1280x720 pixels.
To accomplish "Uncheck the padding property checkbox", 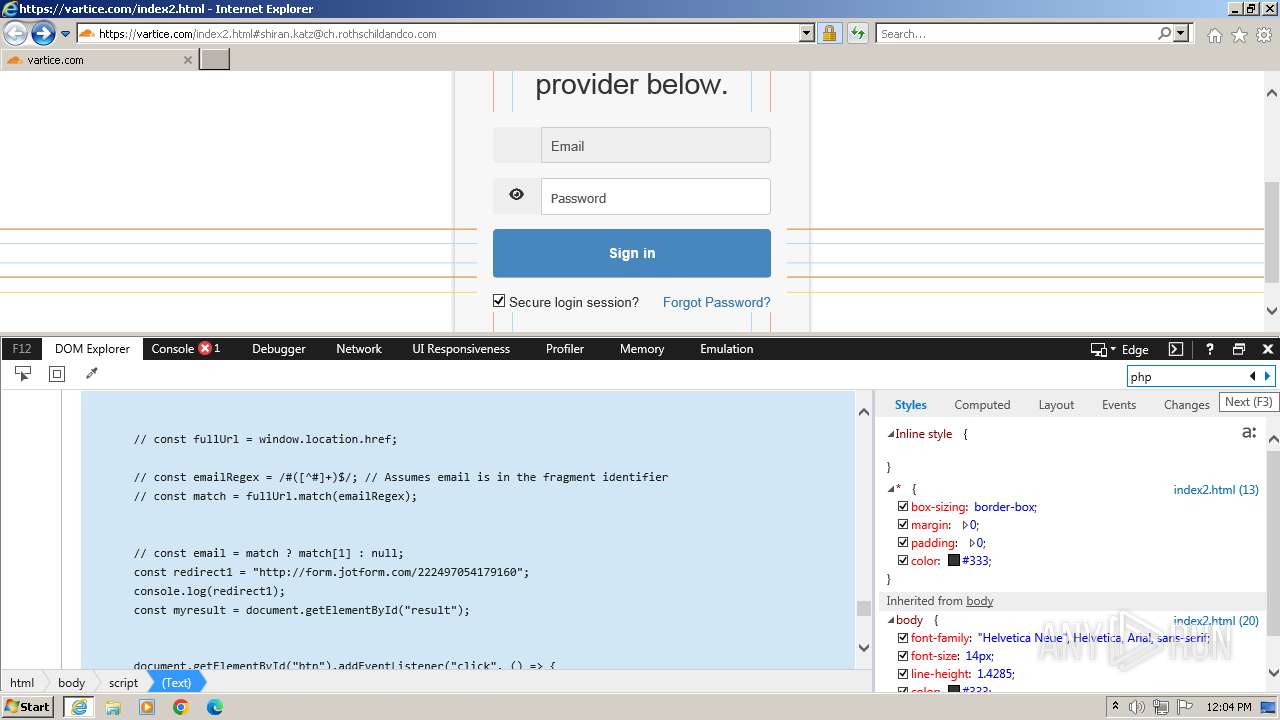I will click(903, 543).
